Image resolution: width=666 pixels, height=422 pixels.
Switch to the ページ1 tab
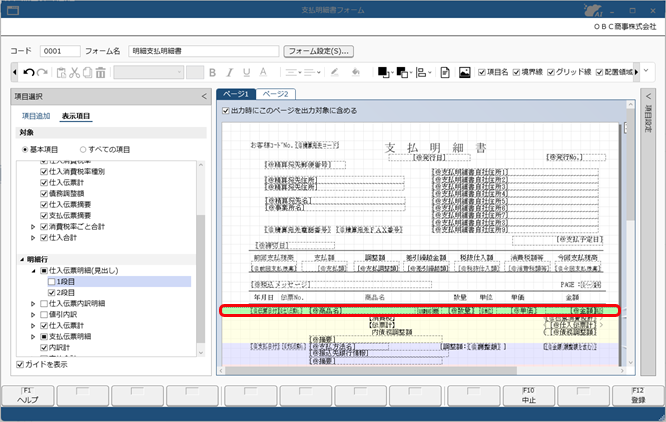click(x=236, y=94)
